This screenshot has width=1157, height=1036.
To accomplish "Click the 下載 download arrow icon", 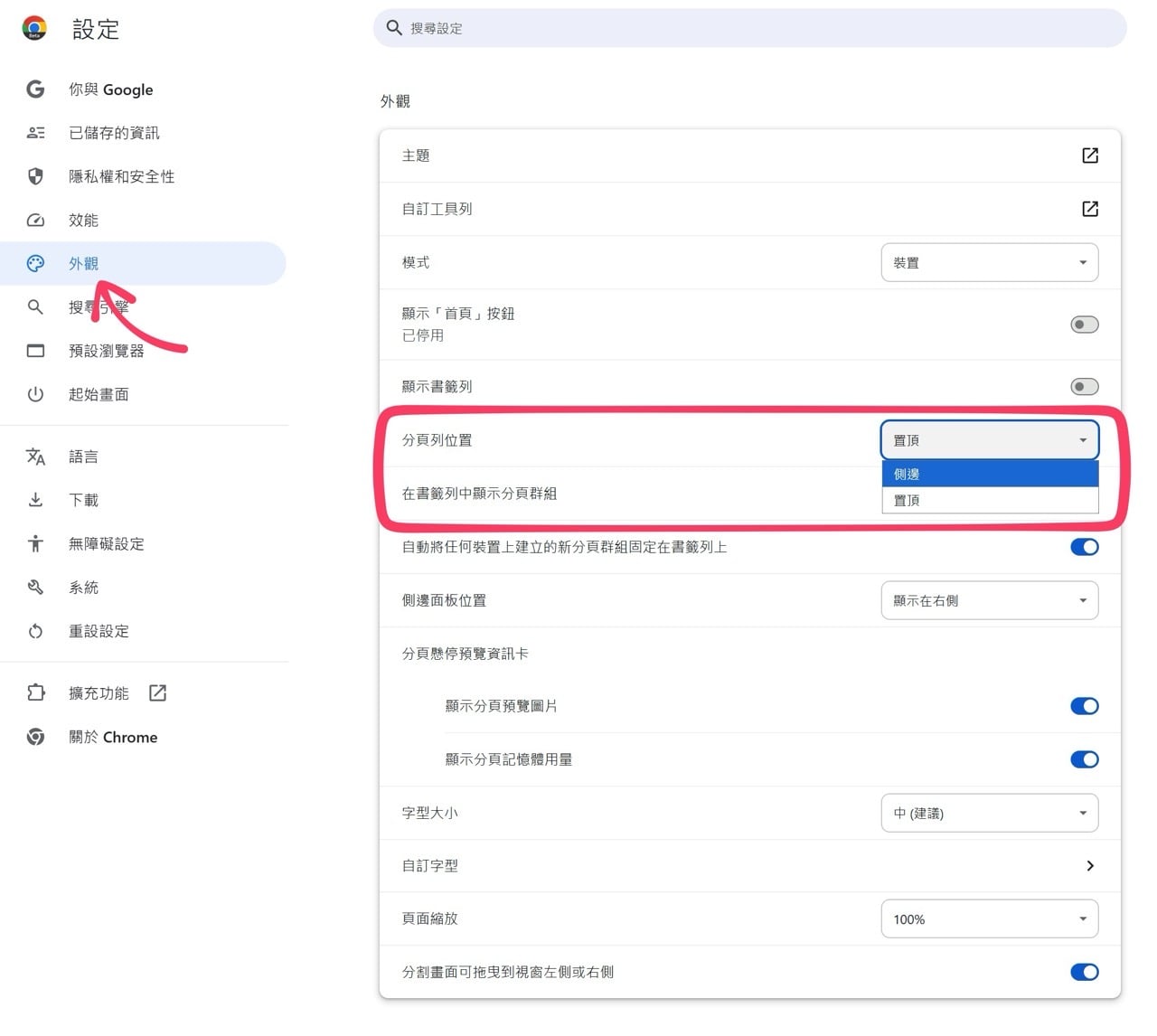I will tap(35, 500).
